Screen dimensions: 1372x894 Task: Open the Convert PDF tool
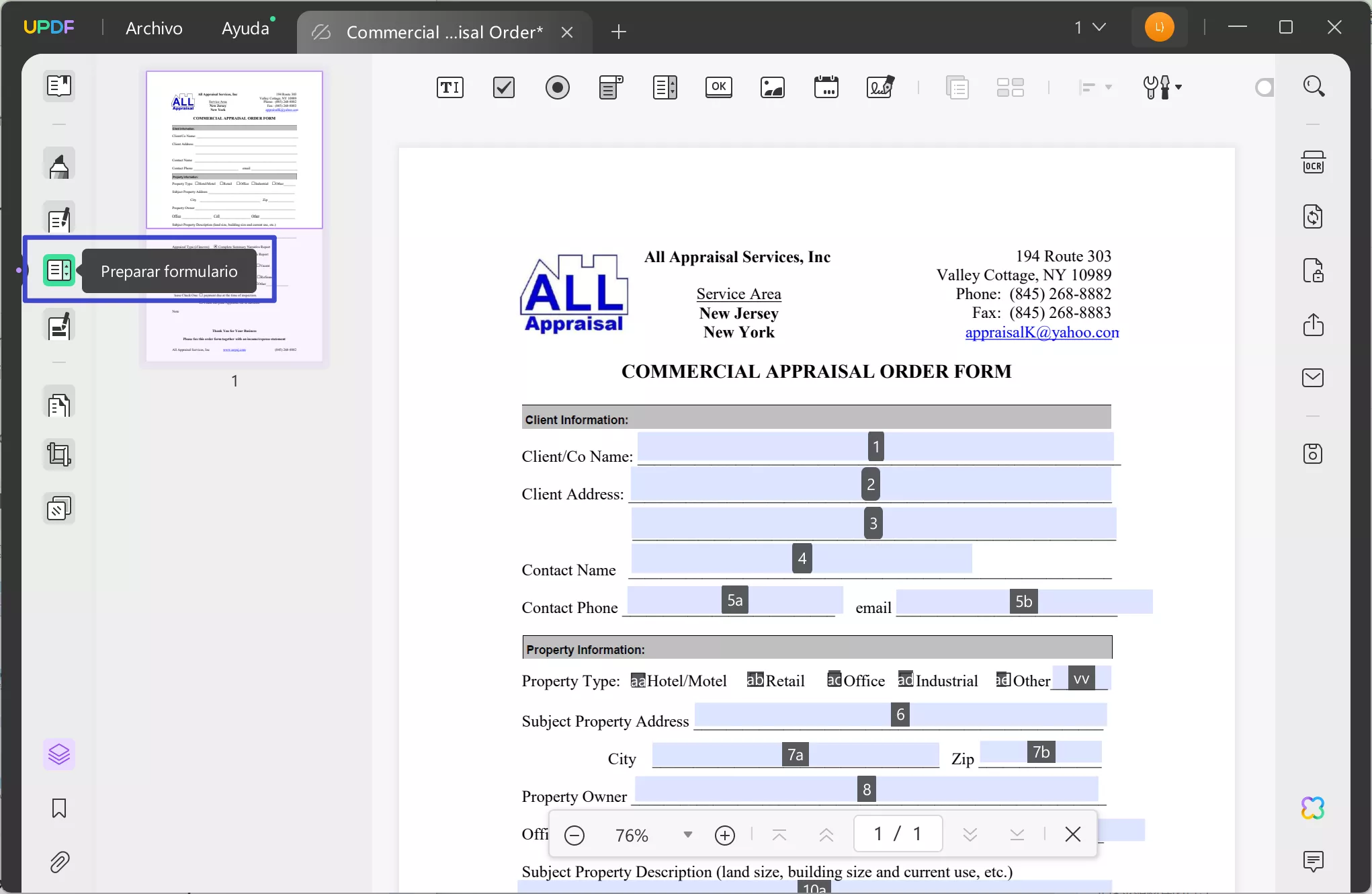coord(1313,216)
